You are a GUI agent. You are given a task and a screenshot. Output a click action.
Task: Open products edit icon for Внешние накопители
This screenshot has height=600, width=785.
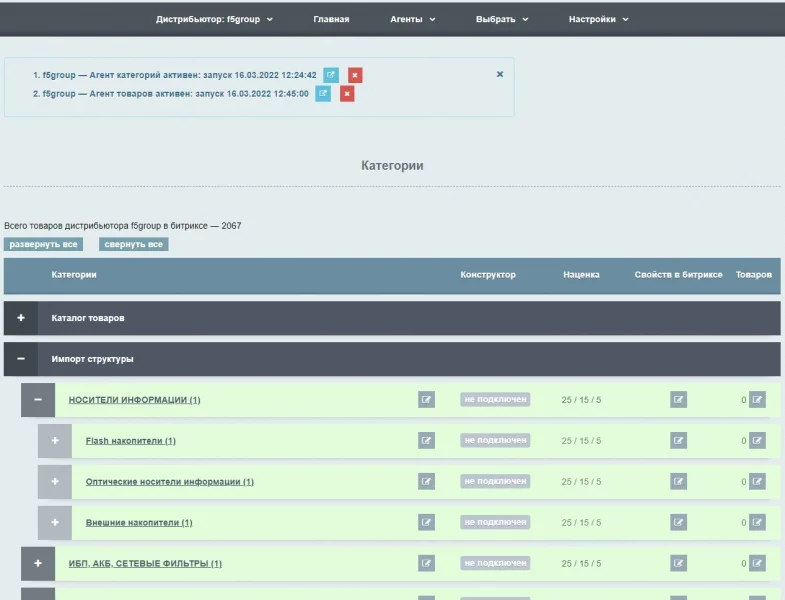[757, 522]
